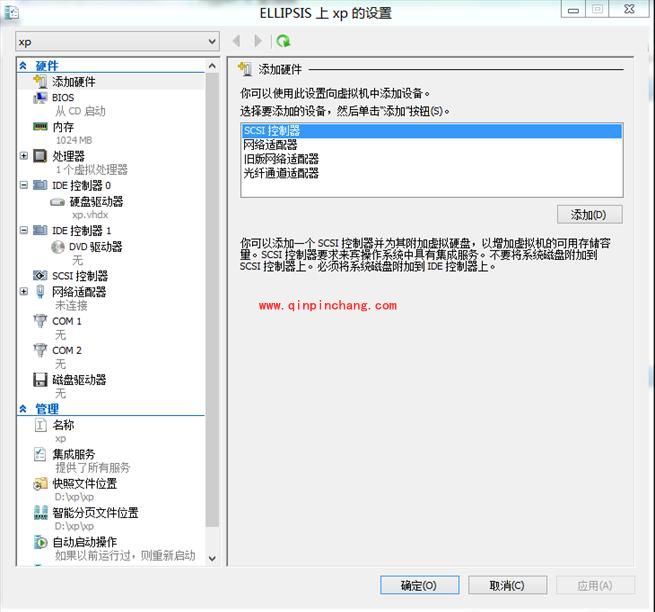Viewport: 655px width, 612px height.
Task: Click the BIOS computer icon
Action: pyautogui.click(x=40, y=98)
